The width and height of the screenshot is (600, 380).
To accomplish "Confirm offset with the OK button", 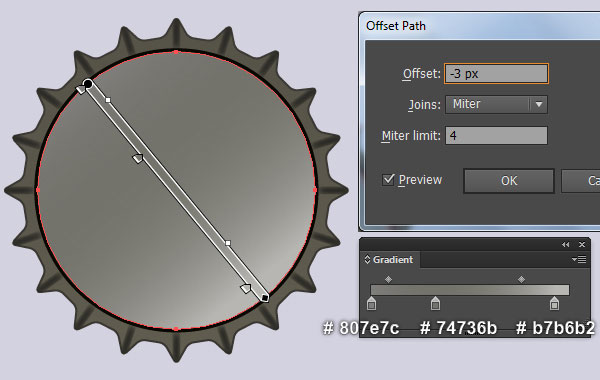I will tap(509, 181).
